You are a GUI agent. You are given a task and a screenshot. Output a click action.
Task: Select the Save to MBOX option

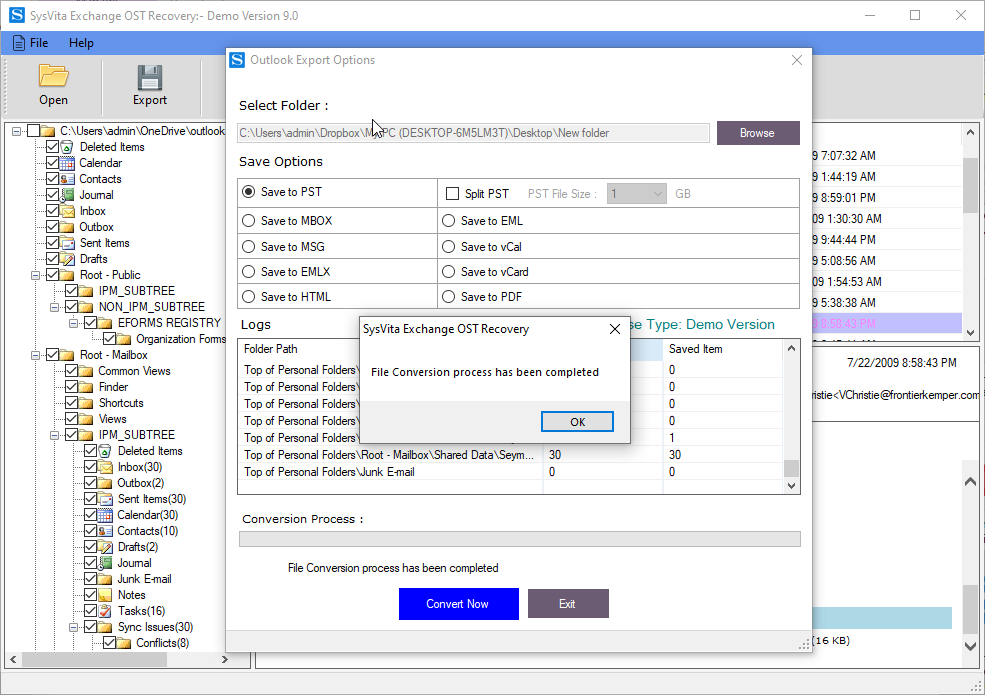(x=249, y=221)
